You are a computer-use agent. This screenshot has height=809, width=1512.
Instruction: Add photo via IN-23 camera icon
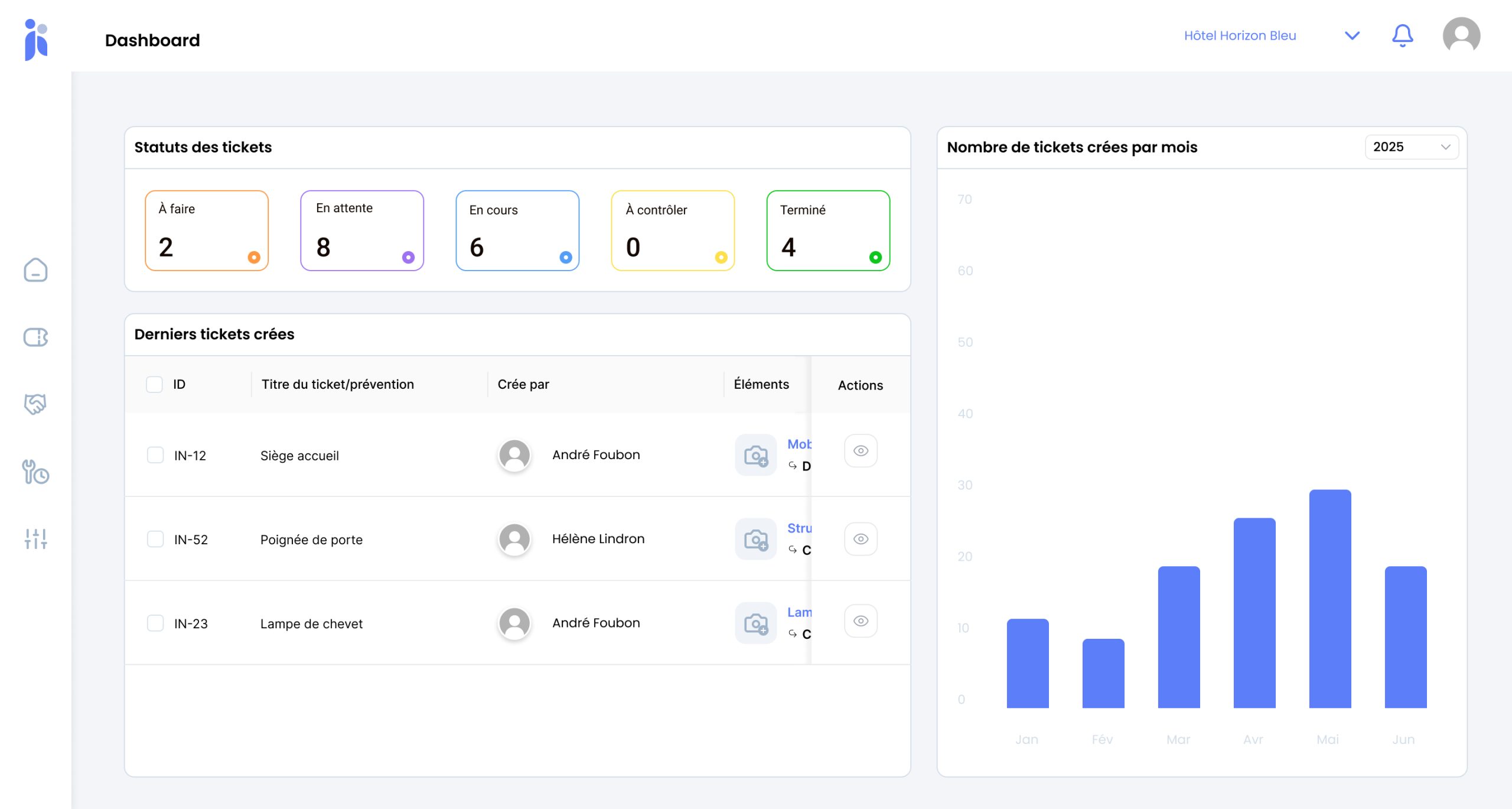755,623
